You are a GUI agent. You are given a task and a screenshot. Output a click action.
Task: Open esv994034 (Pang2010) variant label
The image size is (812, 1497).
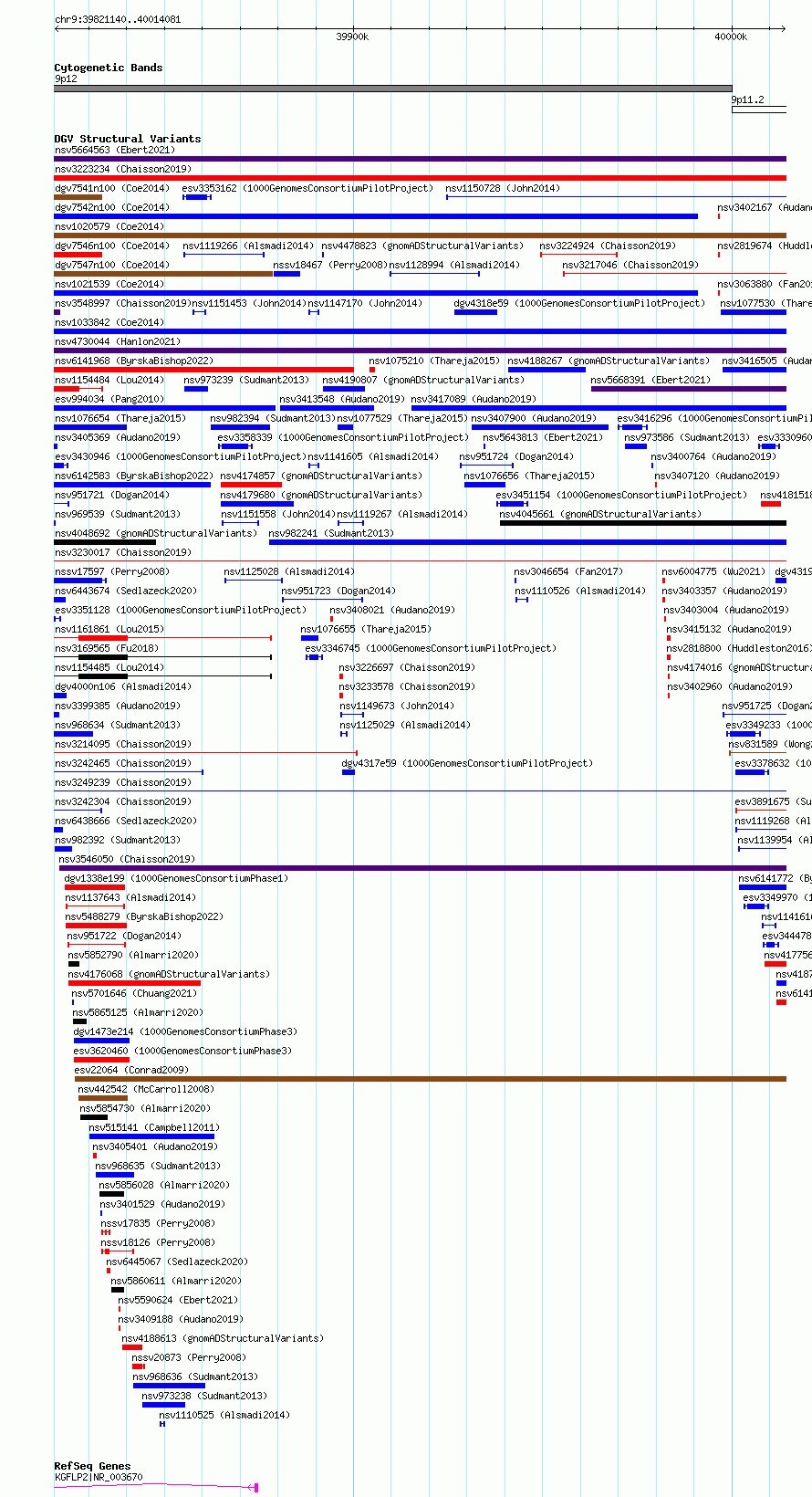(x=109, y=399)
